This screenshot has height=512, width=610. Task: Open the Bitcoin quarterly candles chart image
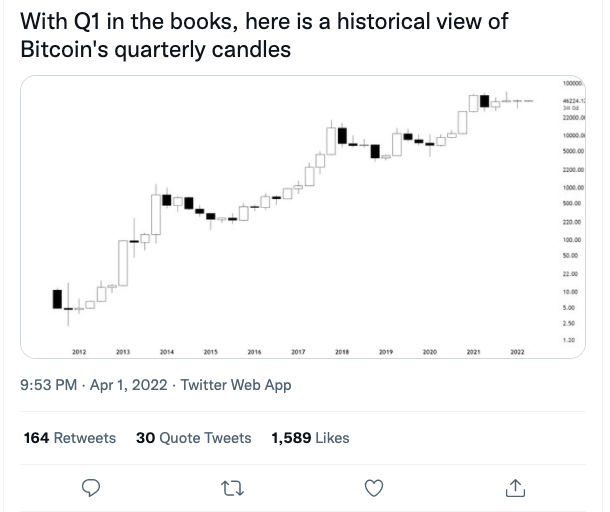(x=303, y=217)
